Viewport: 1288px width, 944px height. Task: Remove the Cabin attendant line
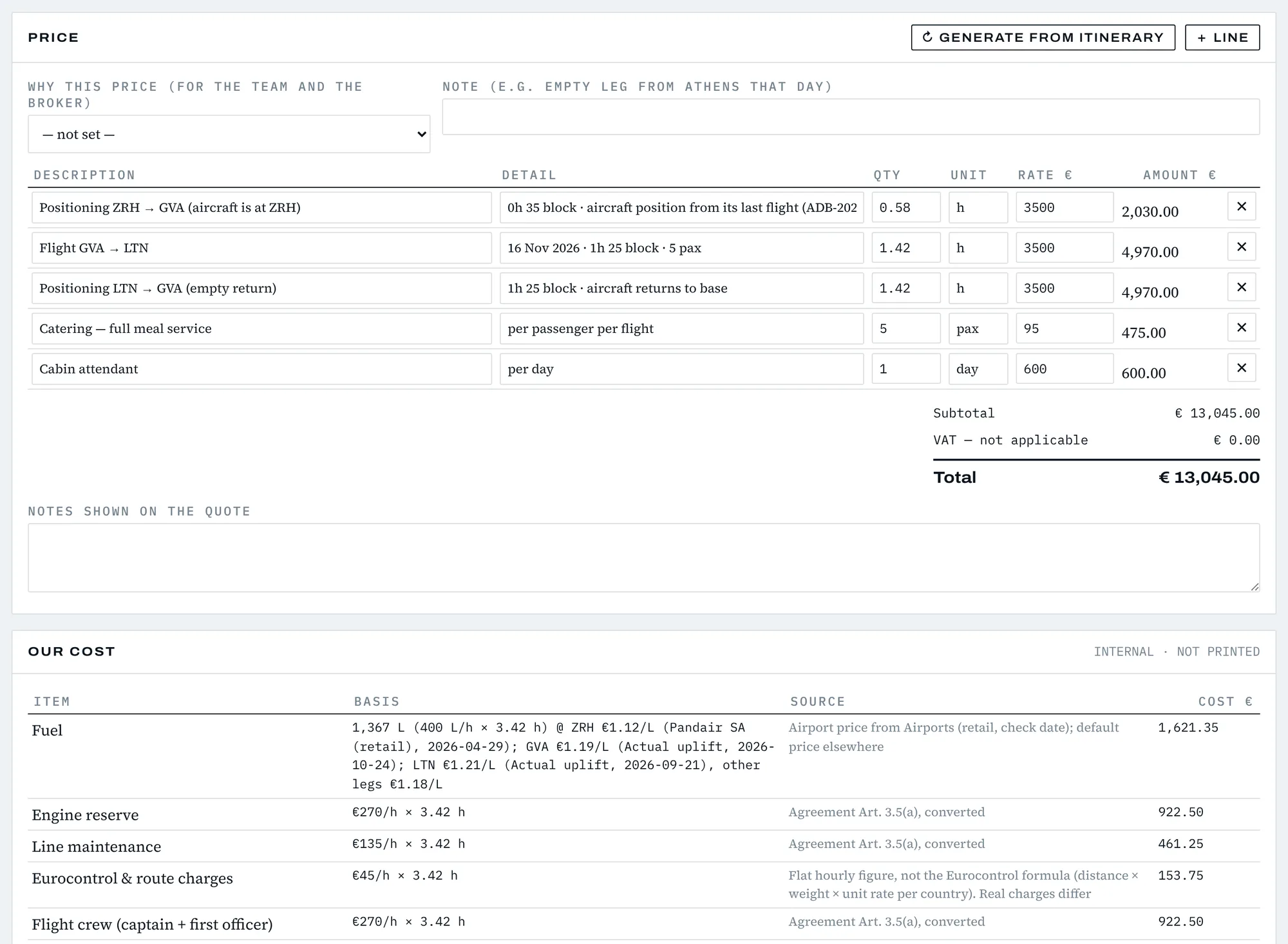[1242, 368]
